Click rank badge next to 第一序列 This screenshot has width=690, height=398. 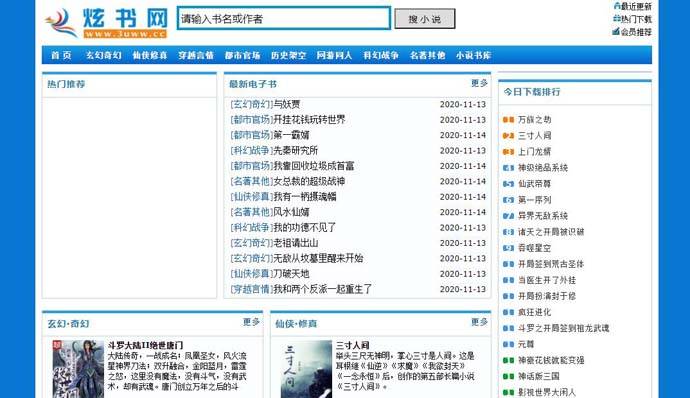(x=508, y=200)
